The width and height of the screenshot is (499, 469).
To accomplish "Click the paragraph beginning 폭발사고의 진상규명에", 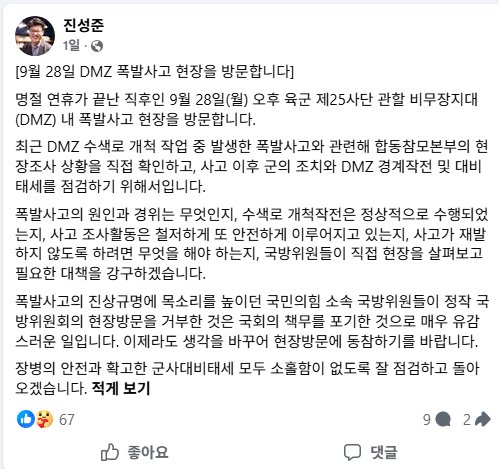I will tap(252, 321).
